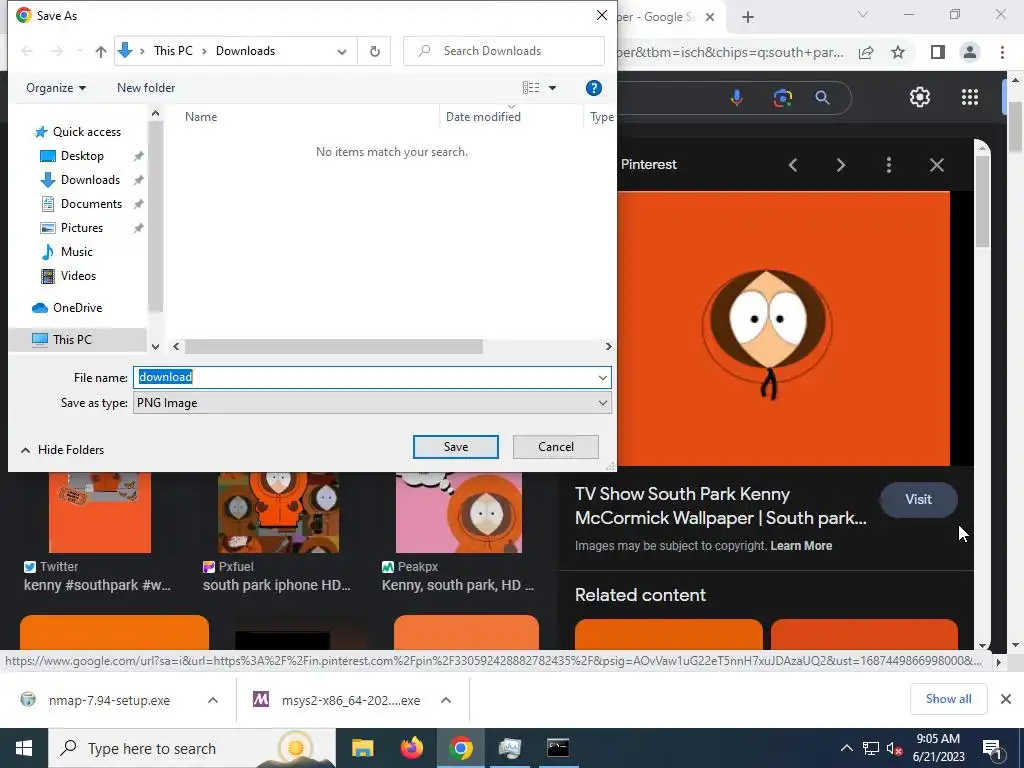Visit the Pinterest source page
1024x768 pixels.
[918, 500]
